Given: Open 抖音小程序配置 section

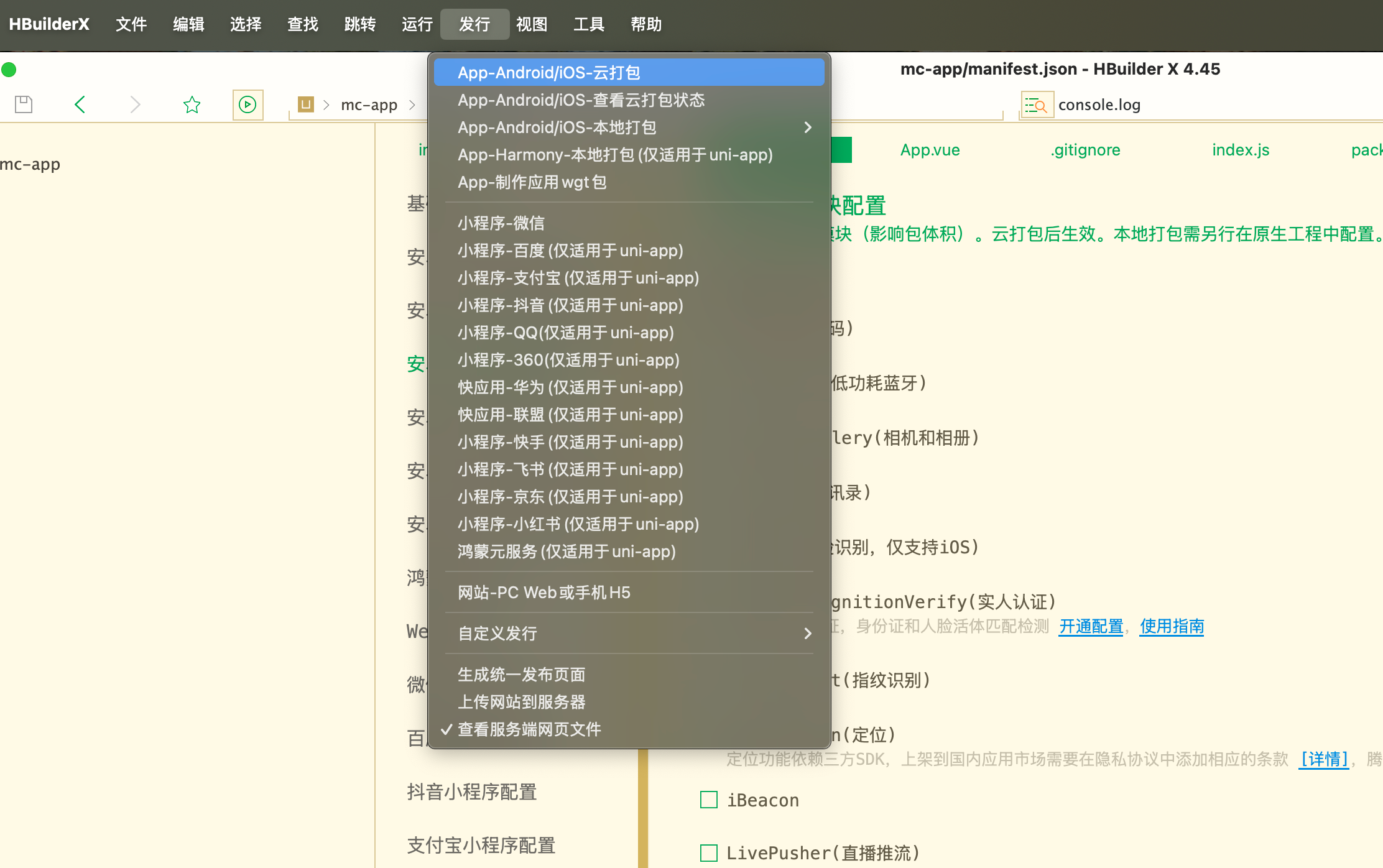Looking at the screenshot, I should coord(471,792).
